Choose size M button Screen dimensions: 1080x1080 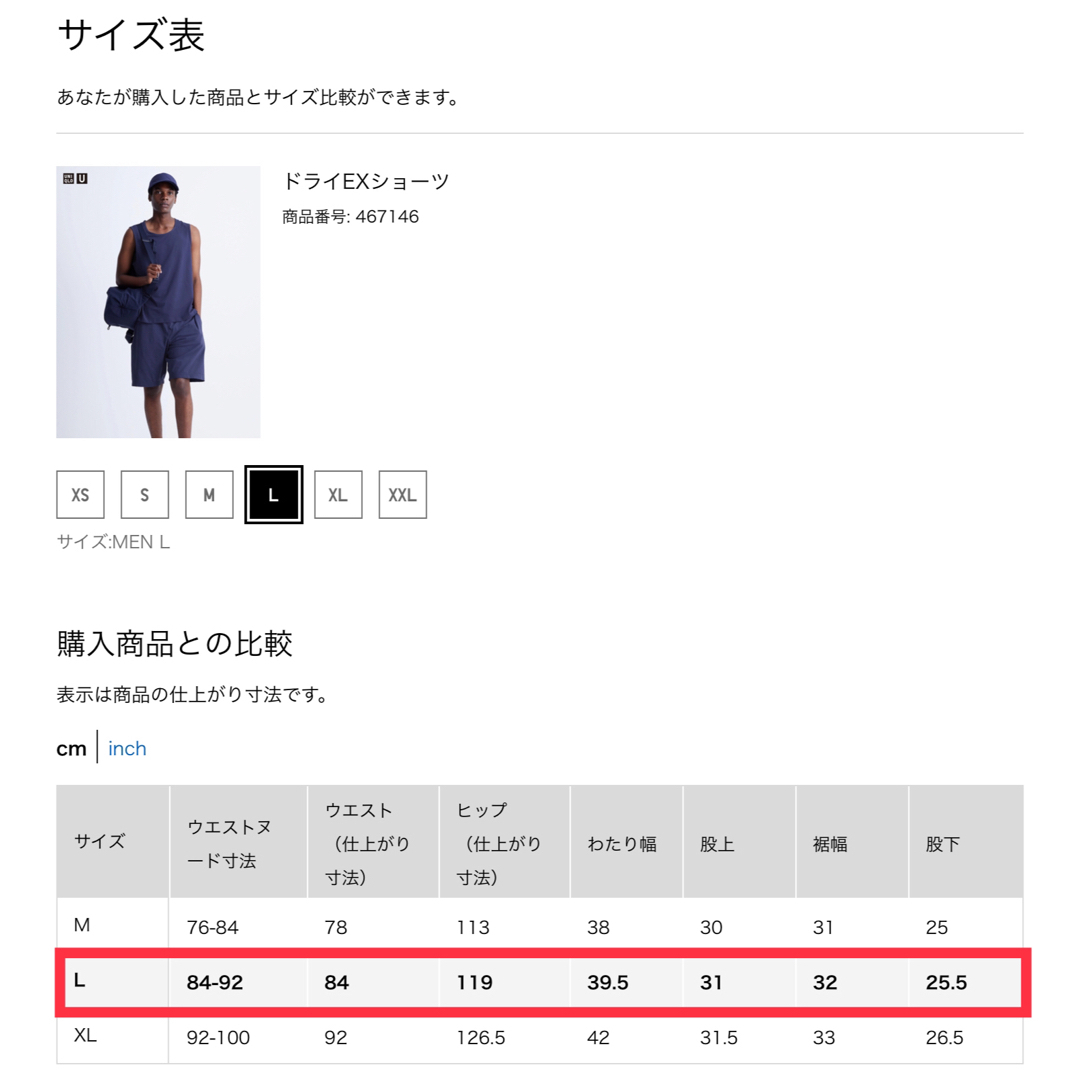click(209, 495)
